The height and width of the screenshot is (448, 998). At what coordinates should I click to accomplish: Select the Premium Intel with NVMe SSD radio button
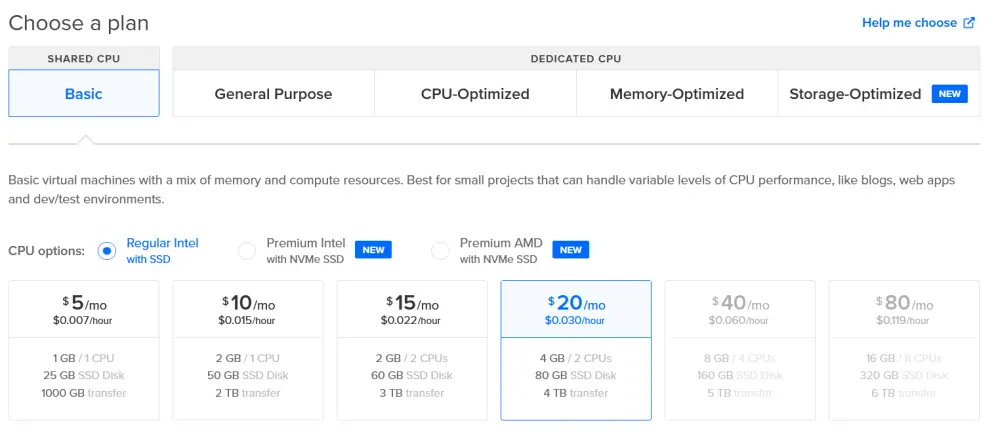click(x=247, y=251)
